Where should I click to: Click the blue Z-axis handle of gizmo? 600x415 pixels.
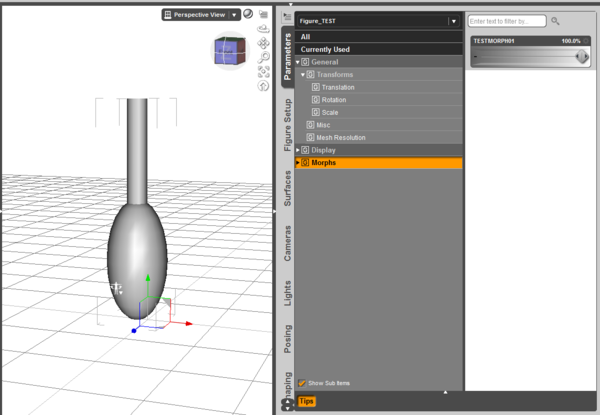[134, 330]
